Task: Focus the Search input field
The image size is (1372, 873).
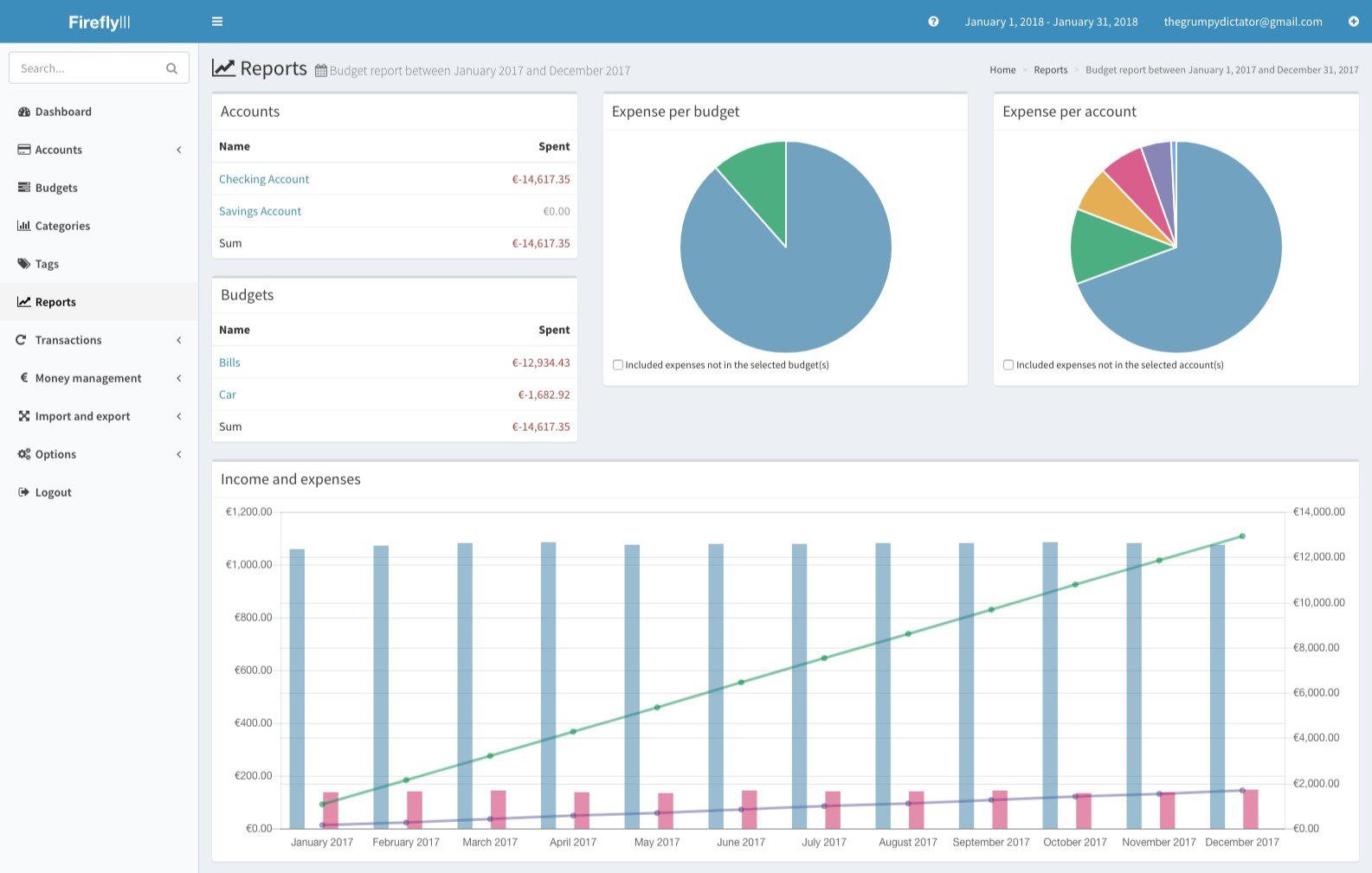Action: pyautogui.click(x=87, y=68)
